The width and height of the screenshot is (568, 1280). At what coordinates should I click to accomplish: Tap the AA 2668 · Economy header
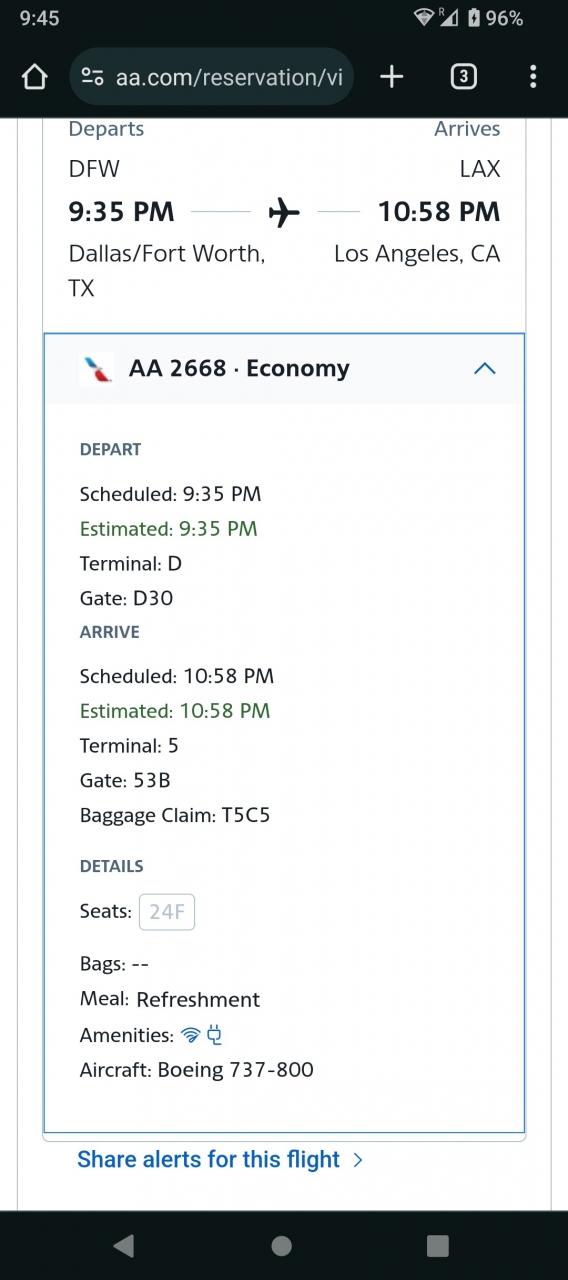pyautogui.click(x=239, y=368)
